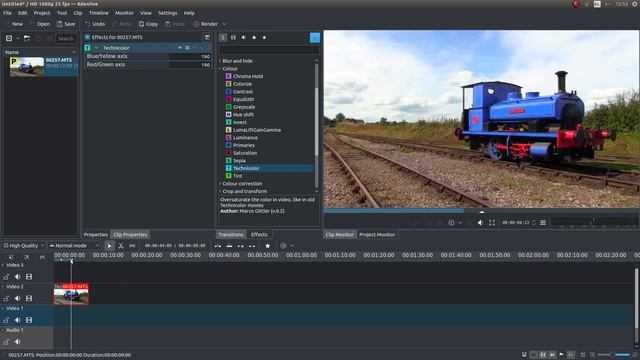Click the Save toolbar button
The image size is (640, 360).
point(66,24)
